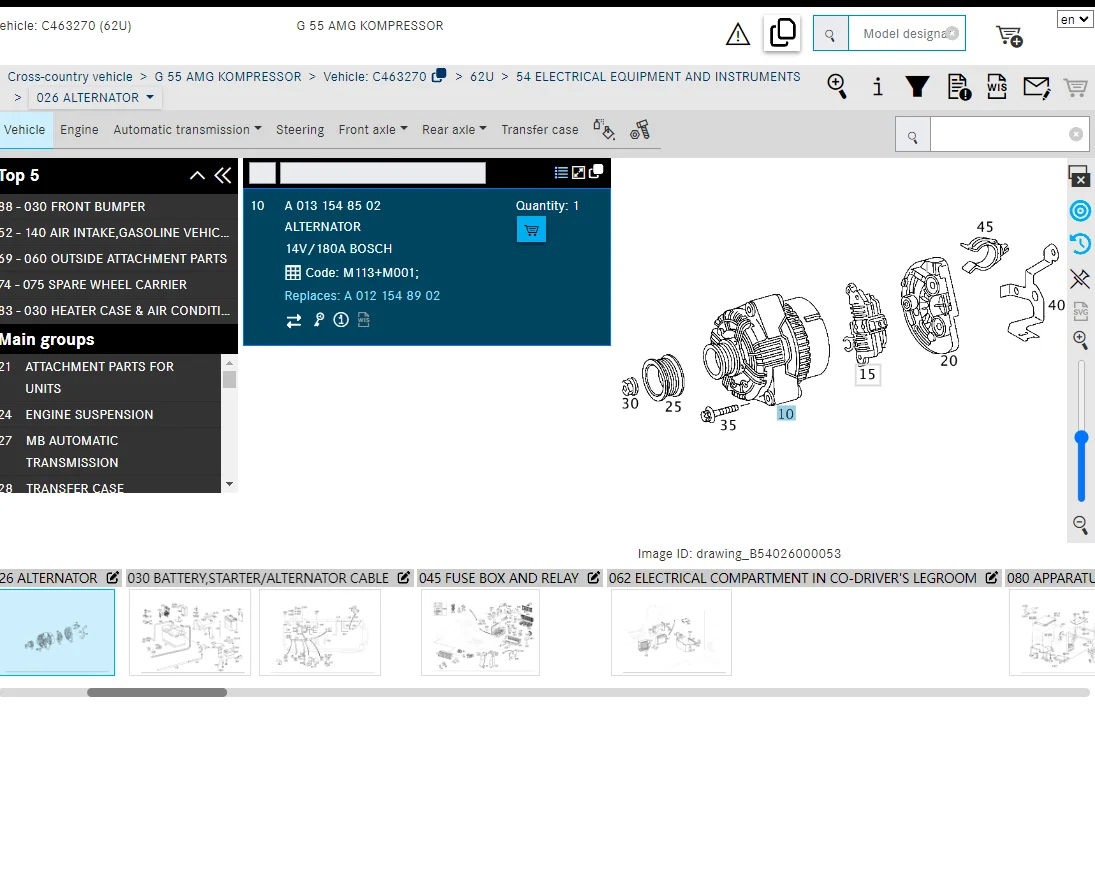The height and width of the screenshot is (873, 1095).
Task: Click Cross-country vehicle breadcrumb link
Action: [70, 77]
